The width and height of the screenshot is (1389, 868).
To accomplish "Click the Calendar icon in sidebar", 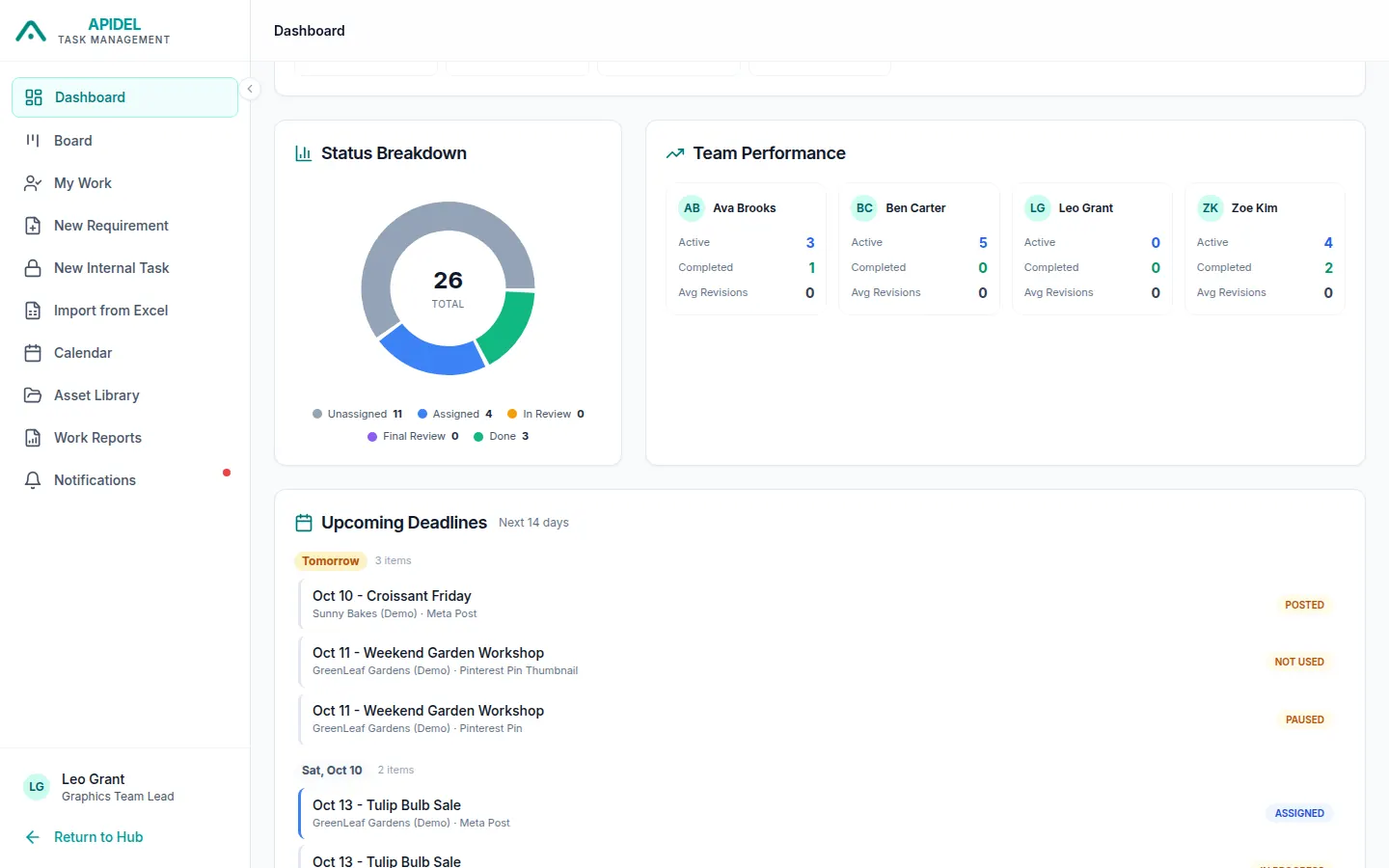I will click(33, 353).
